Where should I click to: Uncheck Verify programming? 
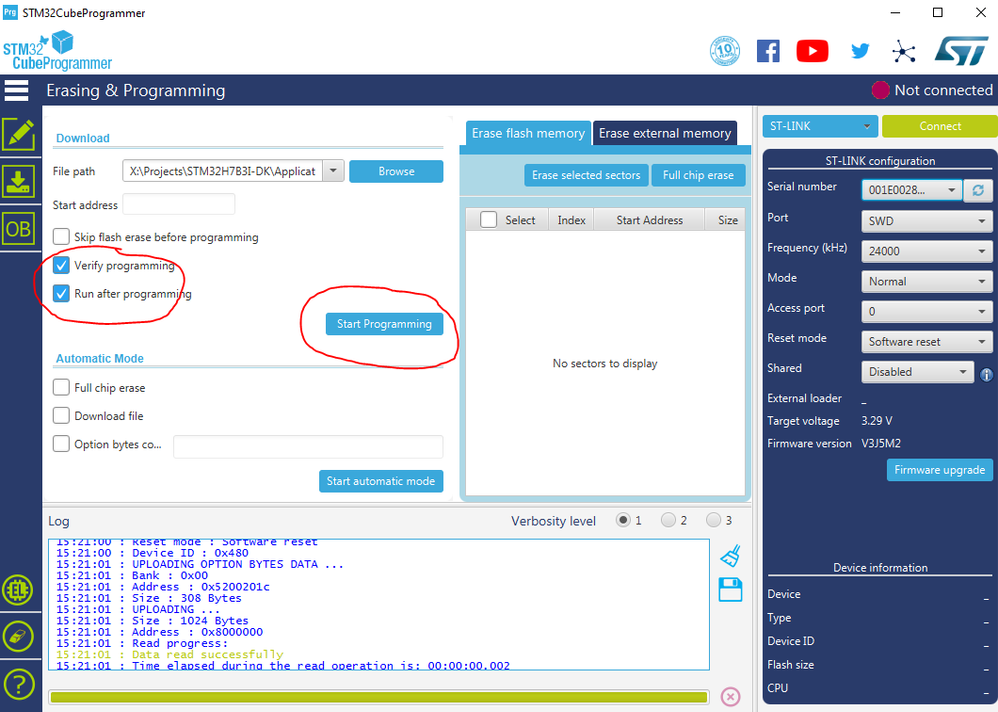coord(61,265)
